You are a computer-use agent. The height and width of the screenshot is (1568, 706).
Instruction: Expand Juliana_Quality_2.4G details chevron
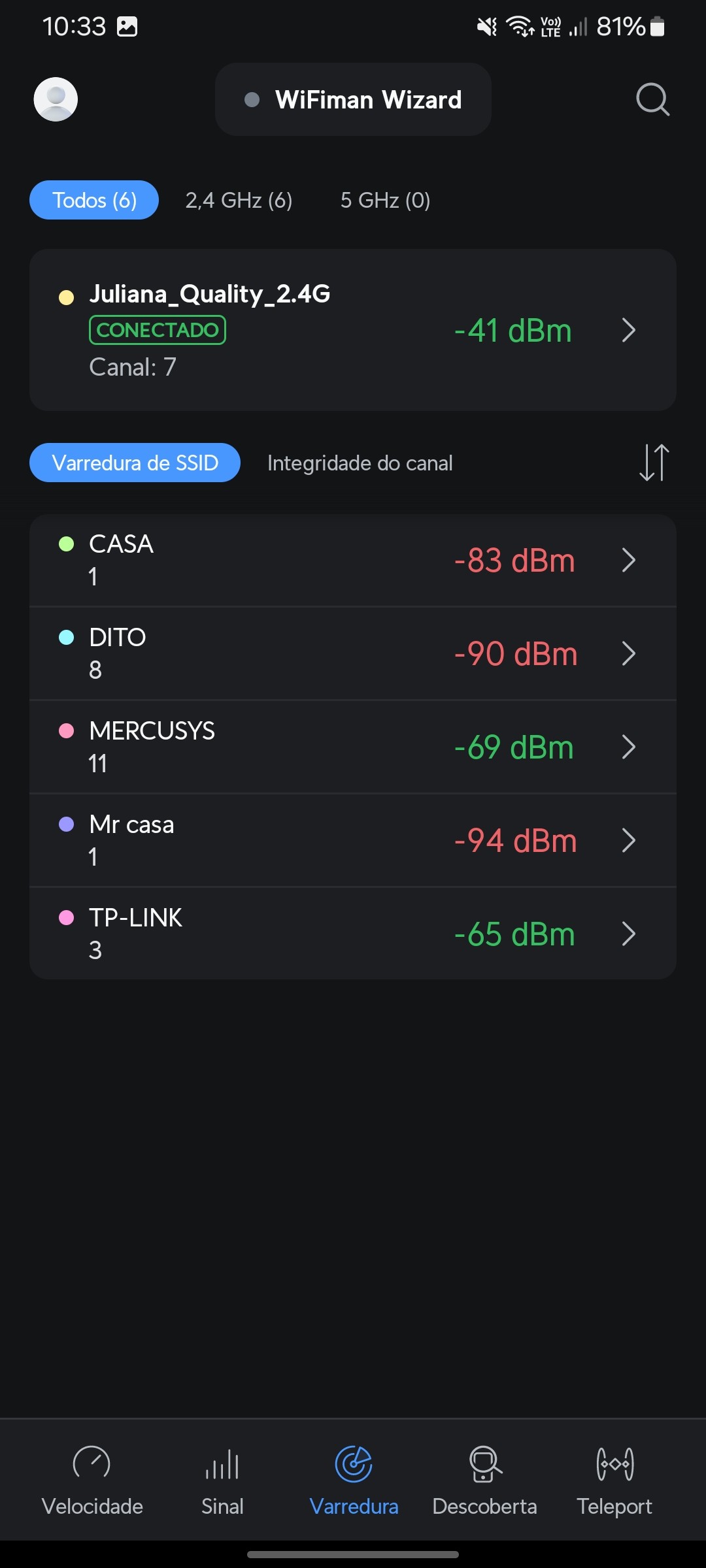(x=628, y=330)
